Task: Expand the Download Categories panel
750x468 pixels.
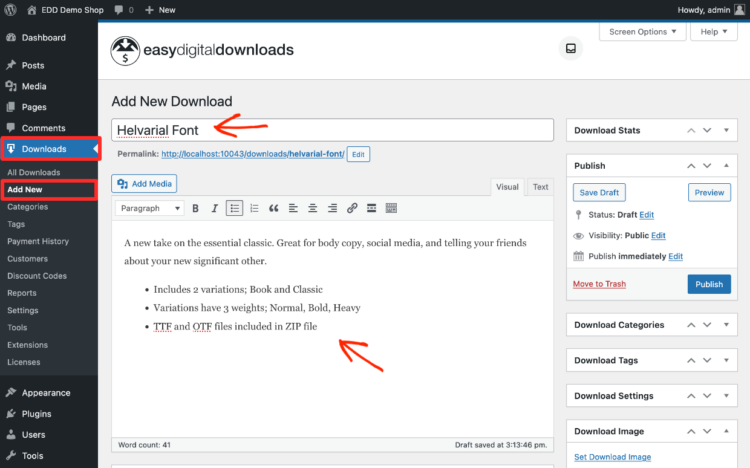Action: click(x=726, y=325)
